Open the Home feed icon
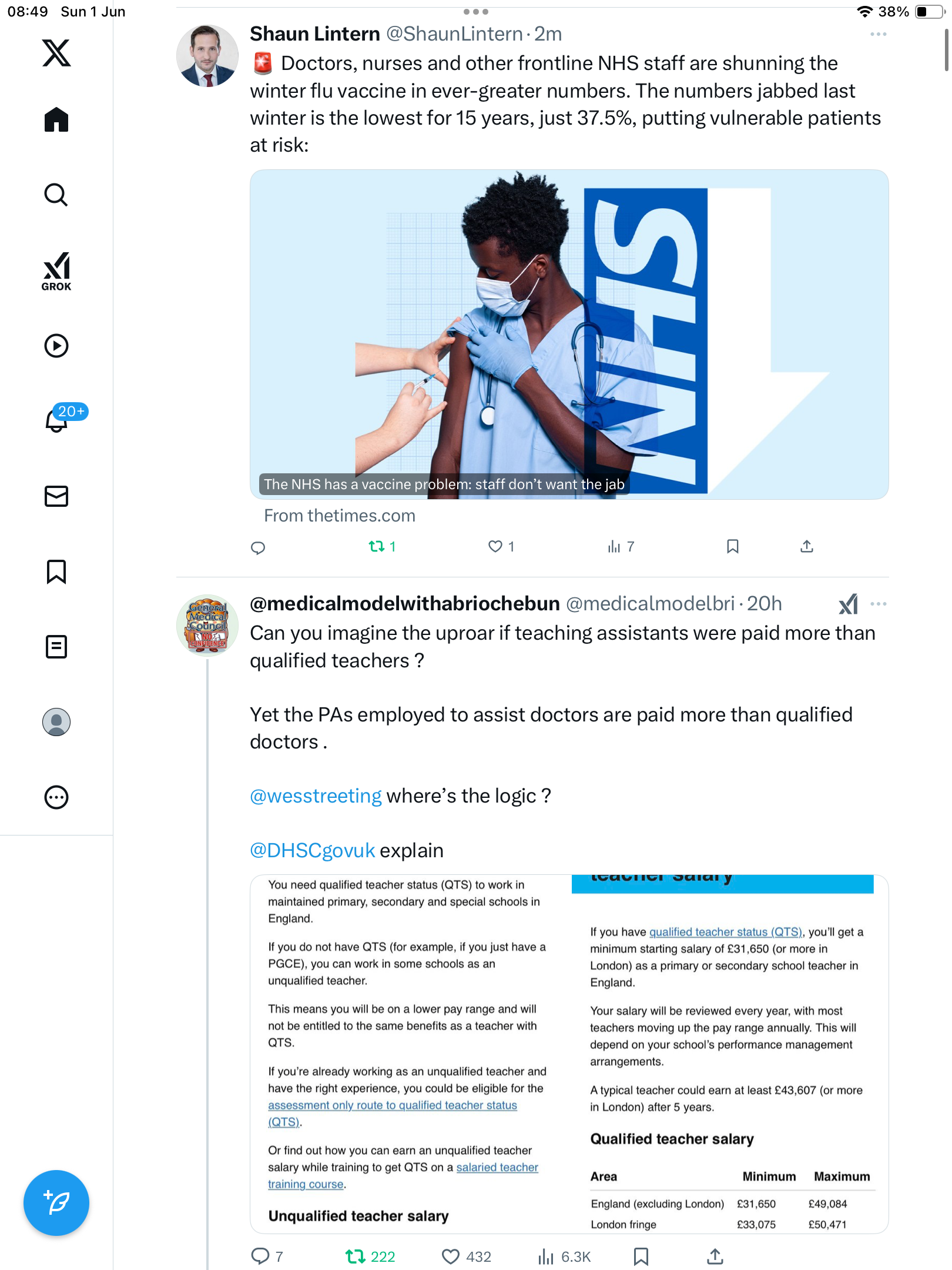 click(x=56, y=119)
